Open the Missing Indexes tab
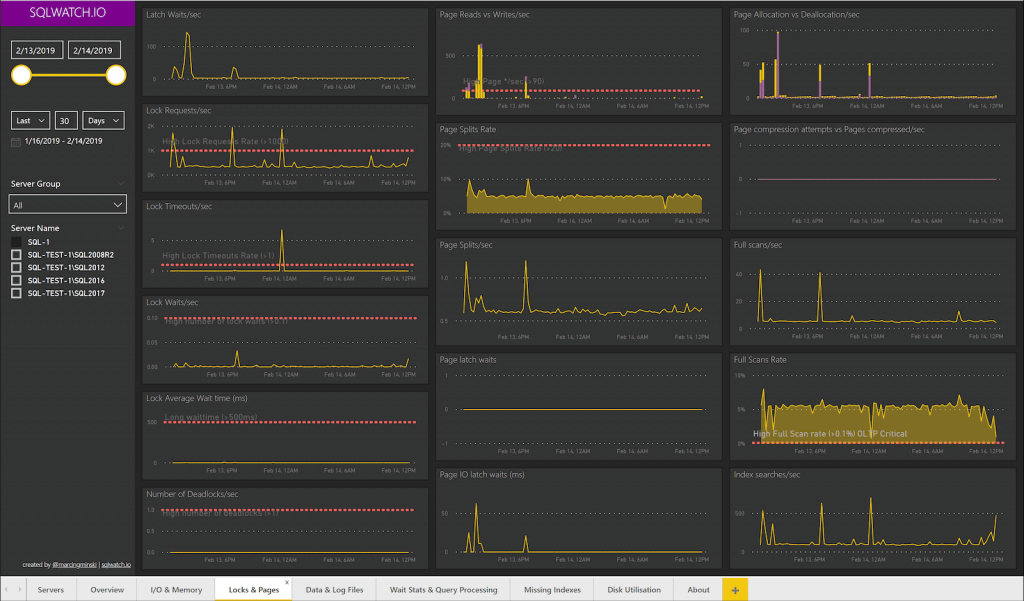This screenshot has width=1024, height=601. coord(552,589)
